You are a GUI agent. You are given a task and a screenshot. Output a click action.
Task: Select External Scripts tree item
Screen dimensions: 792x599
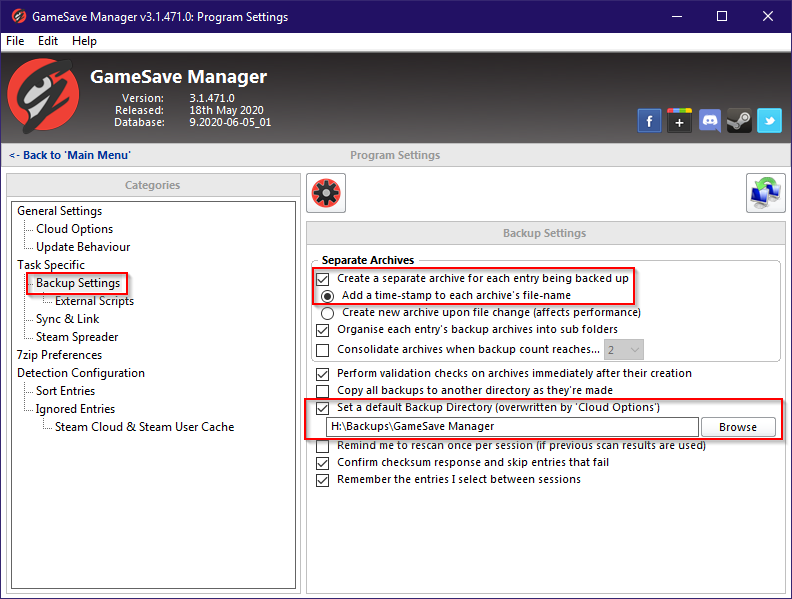(x=94, y=301)
